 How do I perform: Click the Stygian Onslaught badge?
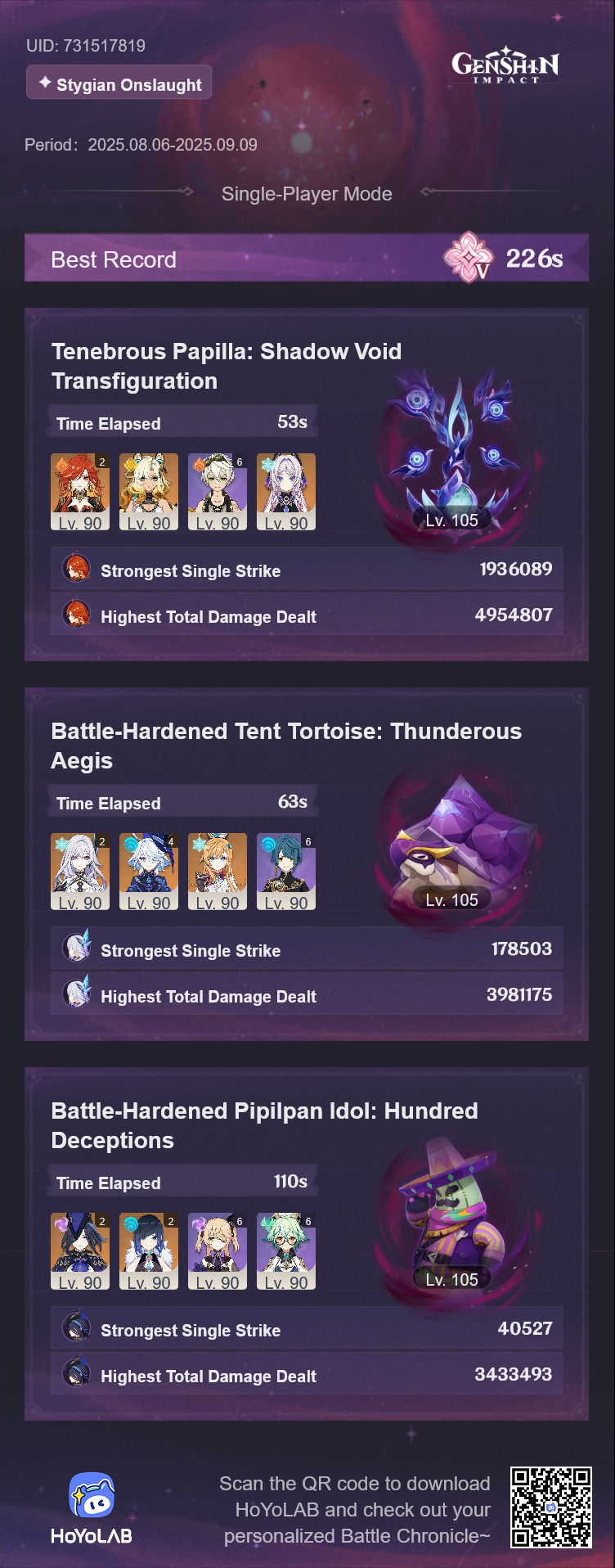pyautogui.click(x=119, y=83)
